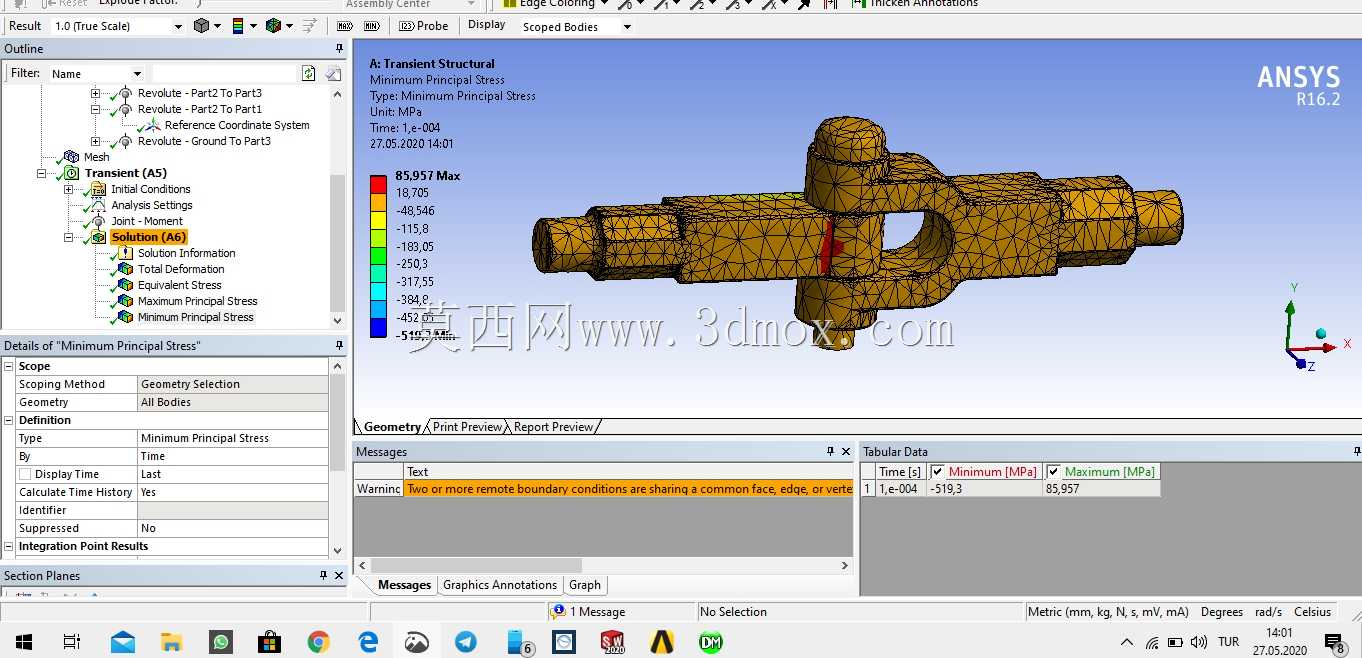Collapse the Definition section in Details

(x=9, y=420)
